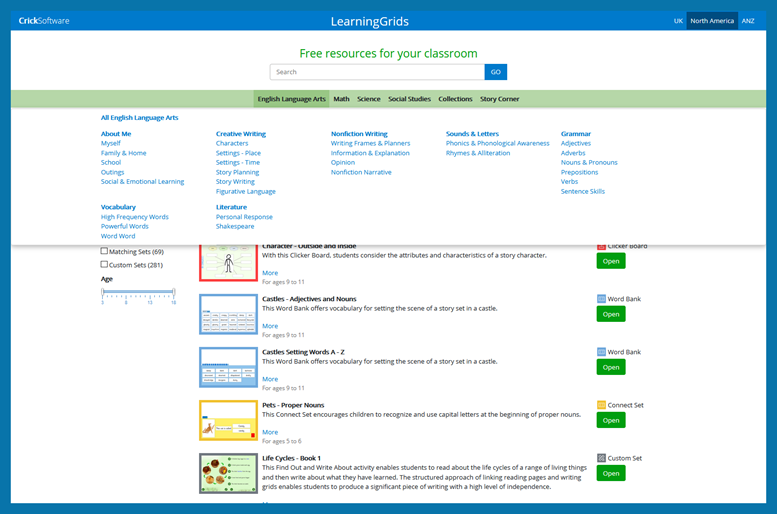Screen dimensions: 777x514
Task: Click the Word Bank icon for Castles Setting Words A - Z
Action: point(601,352)
